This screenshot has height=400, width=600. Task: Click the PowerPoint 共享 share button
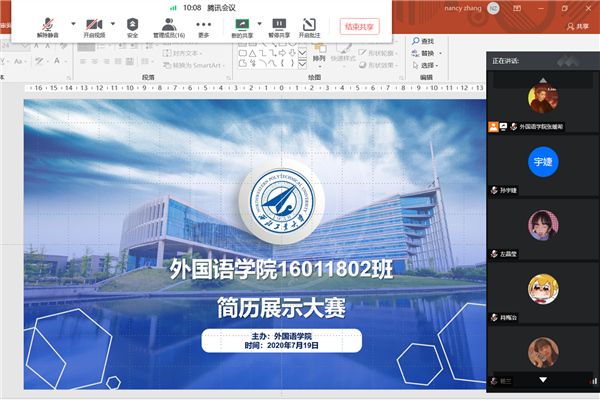click(x=578, y=26)
